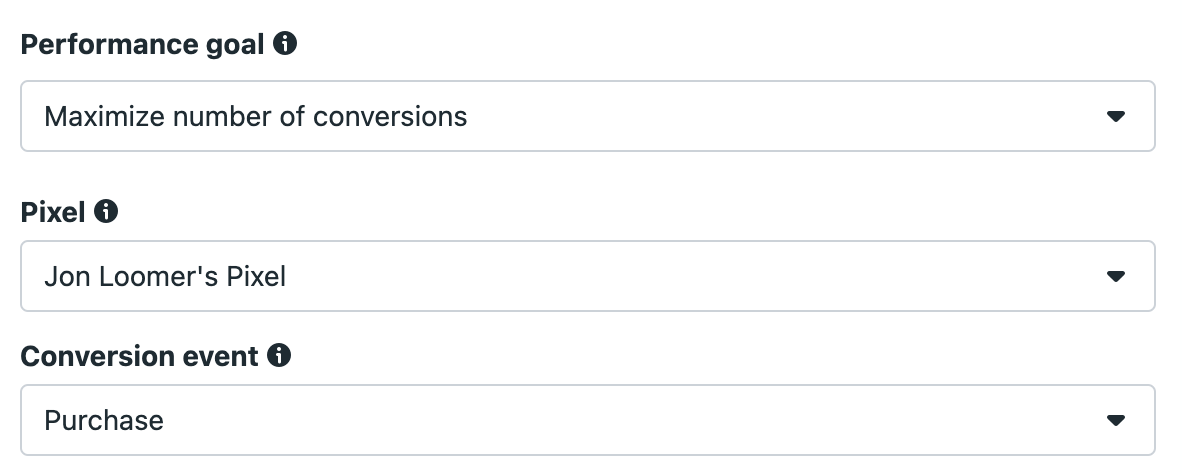This screenshot has height=476, width=1182.
Task: Click empty space inside the Performance goal box
Action: point(784,116)
